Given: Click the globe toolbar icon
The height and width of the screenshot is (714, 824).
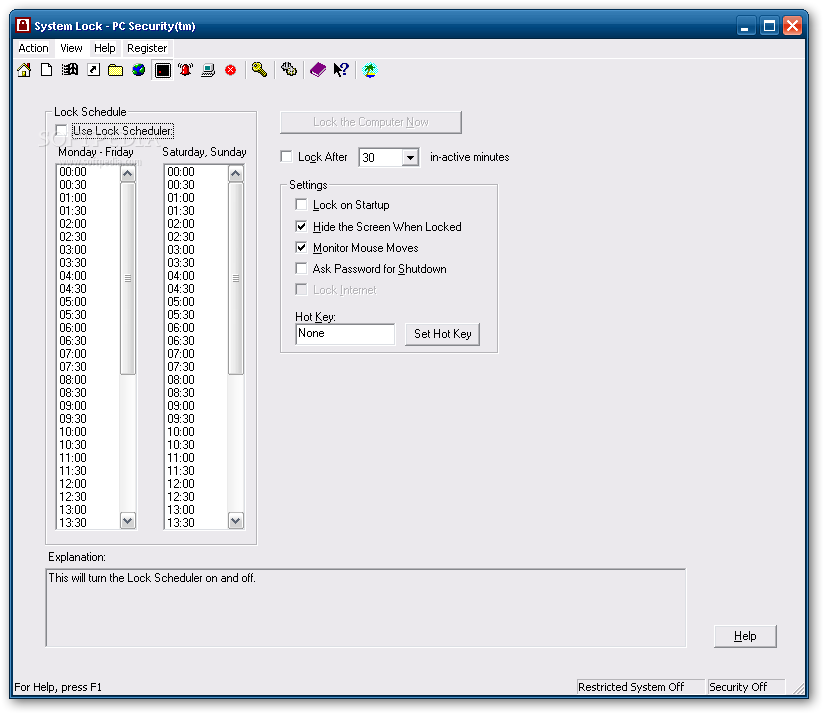Looking at the screenshot, I should (139, 70).
